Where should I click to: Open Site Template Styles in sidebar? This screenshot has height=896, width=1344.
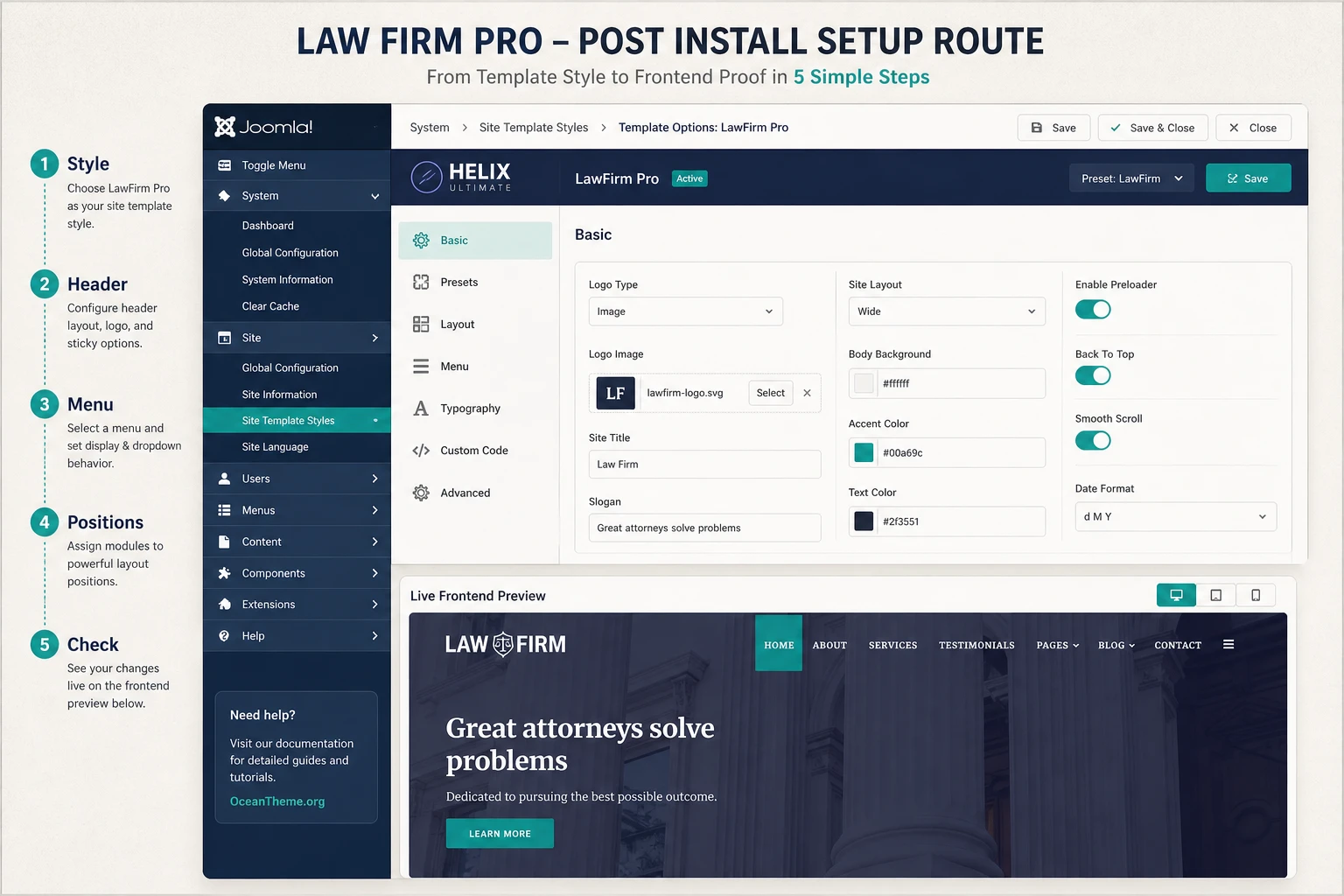click(x=297, y=421)
